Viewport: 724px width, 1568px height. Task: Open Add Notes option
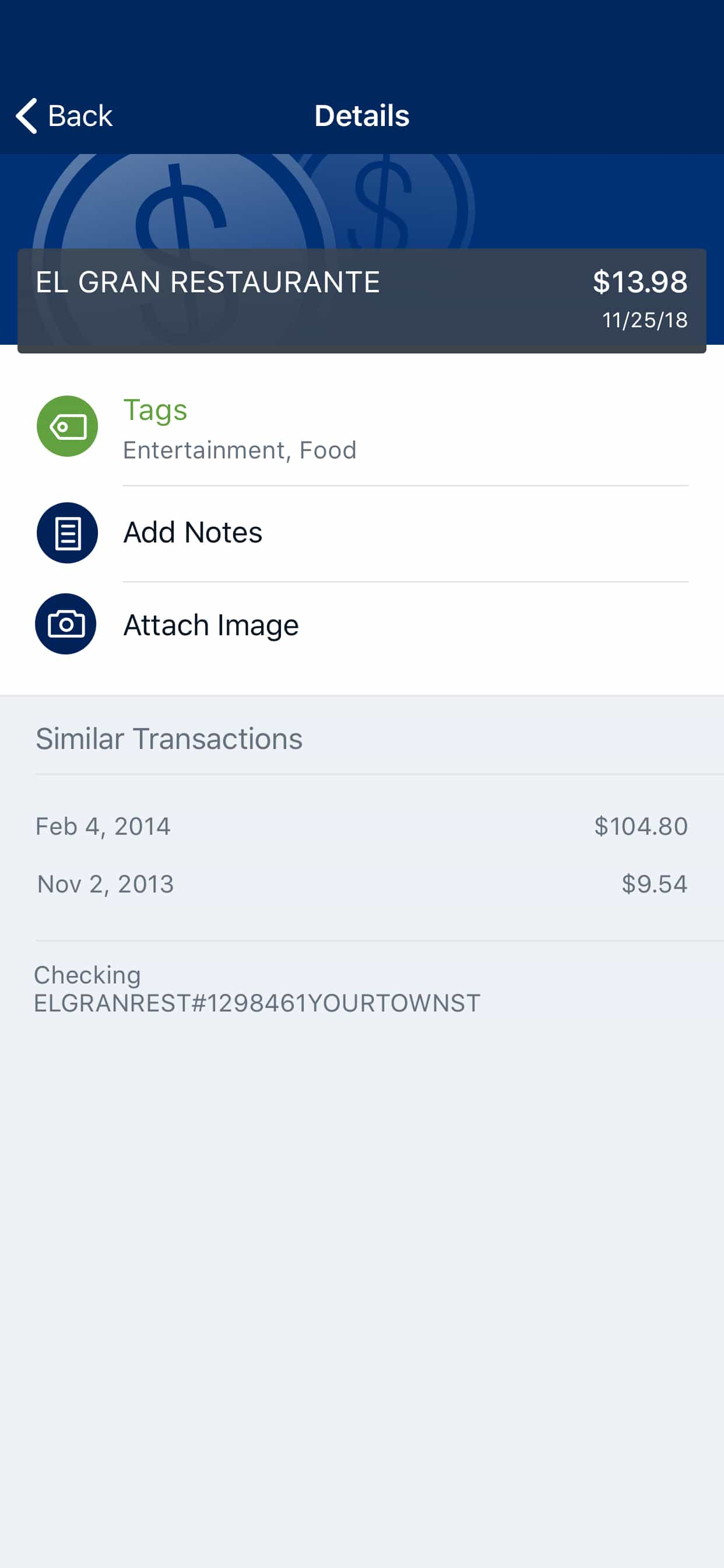193,533
